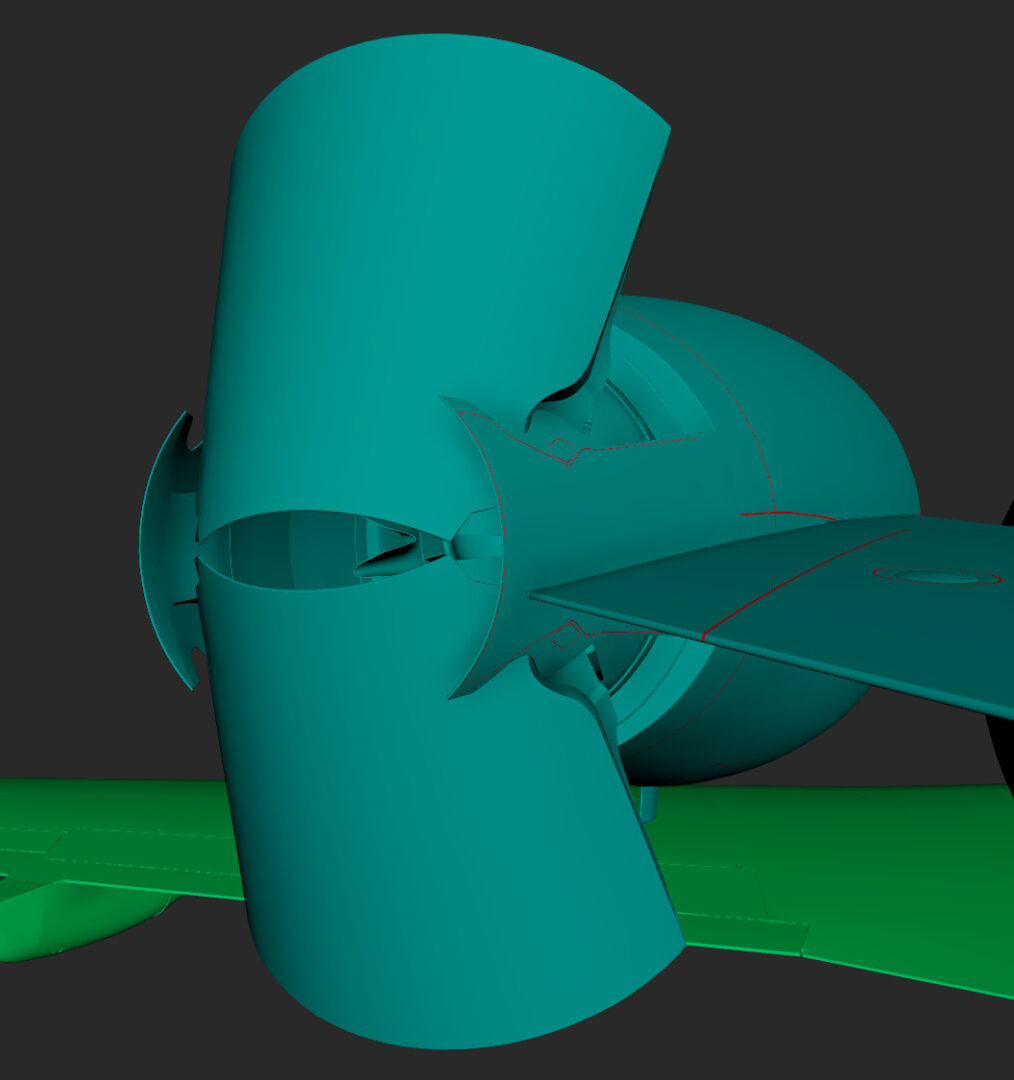
Task: Click the small strut beneath the engine cowling
Action: [x=646, y=801]
